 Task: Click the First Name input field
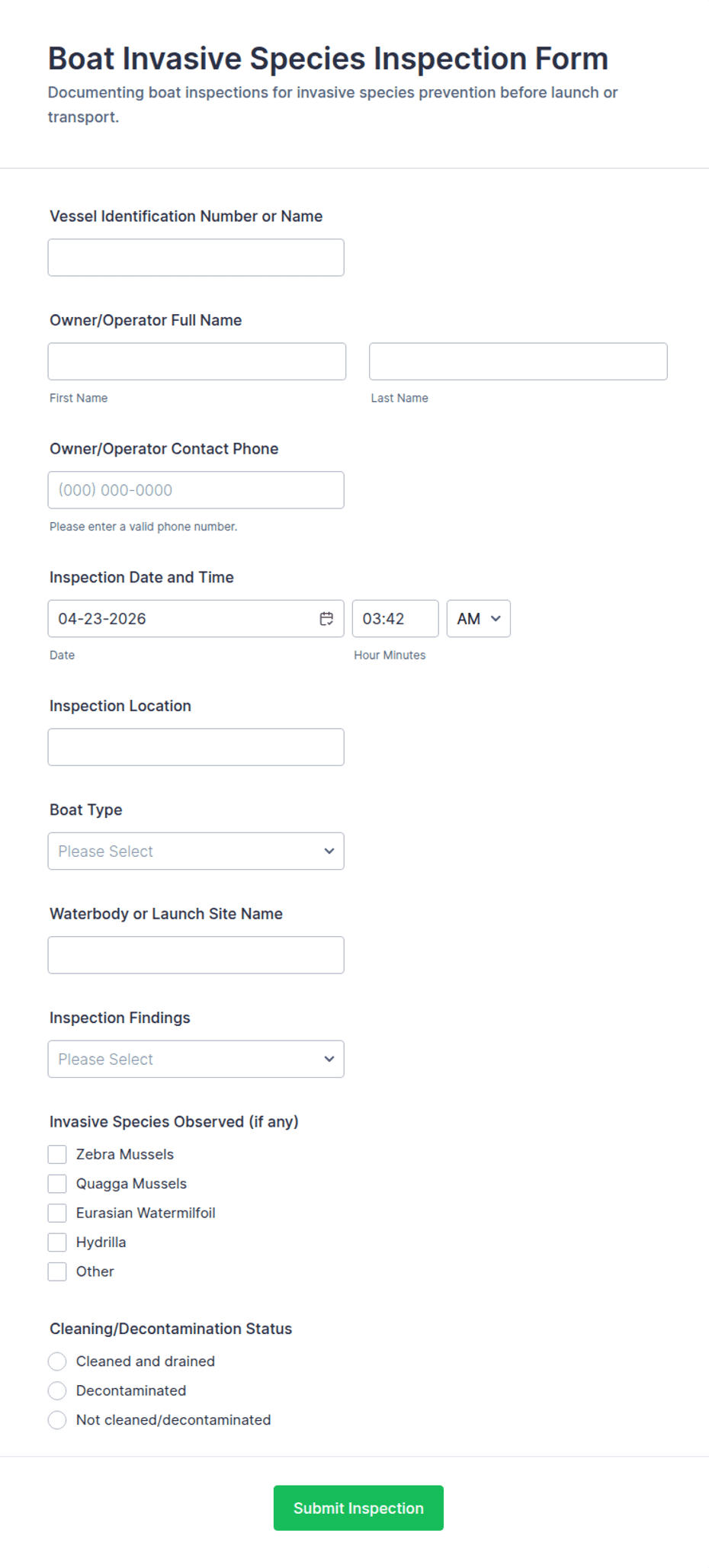(197, 361)
